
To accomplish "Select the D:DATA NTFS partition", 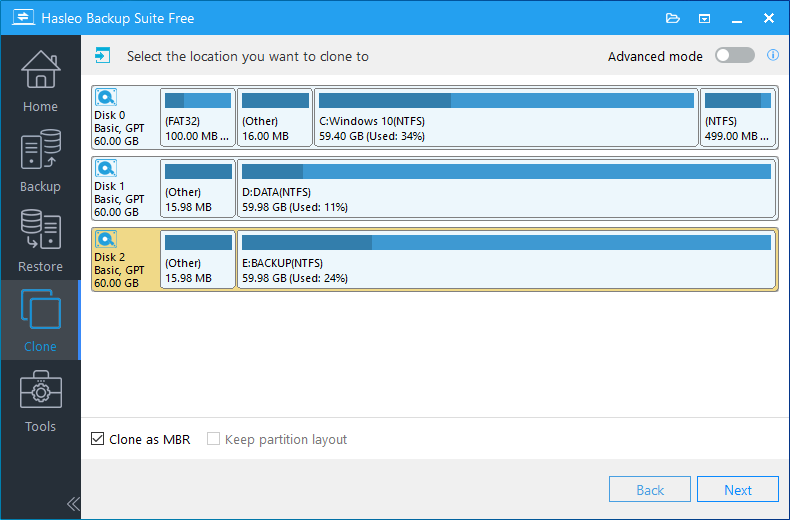I will click(x=506, y=188).
